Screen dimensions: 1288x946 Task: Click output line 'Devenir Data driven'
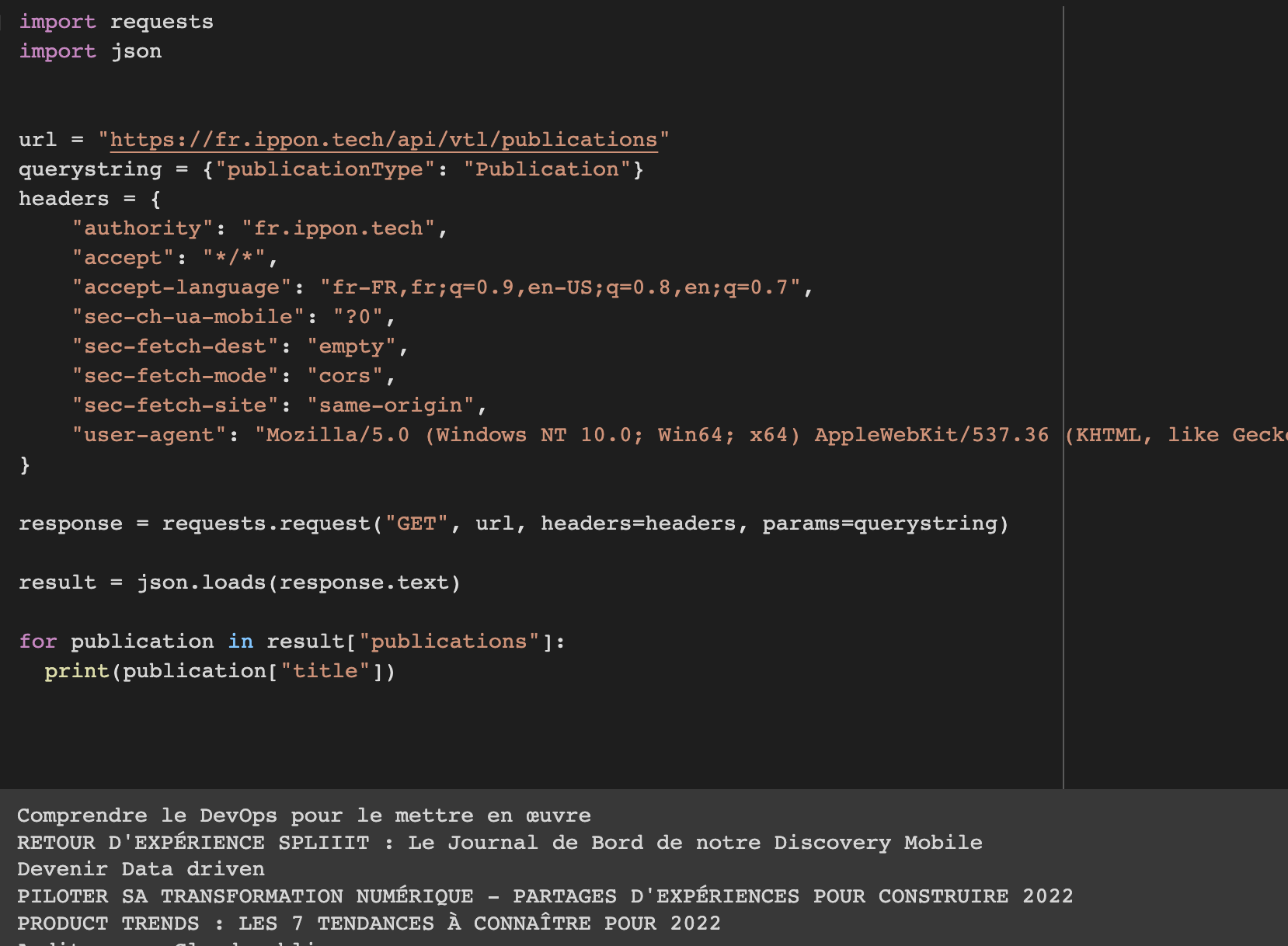coord(141,869)
